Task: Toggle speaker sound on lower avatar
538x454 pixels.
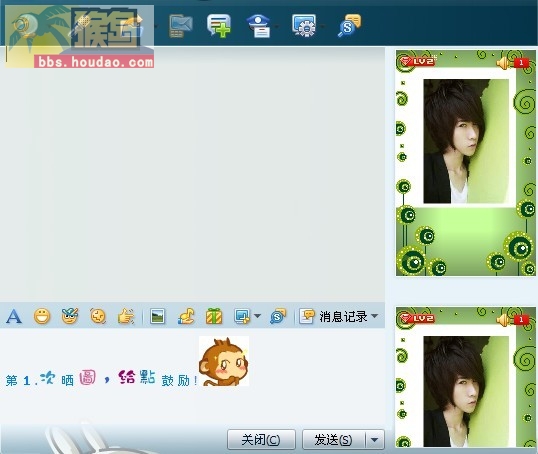Action: point(503,320)
